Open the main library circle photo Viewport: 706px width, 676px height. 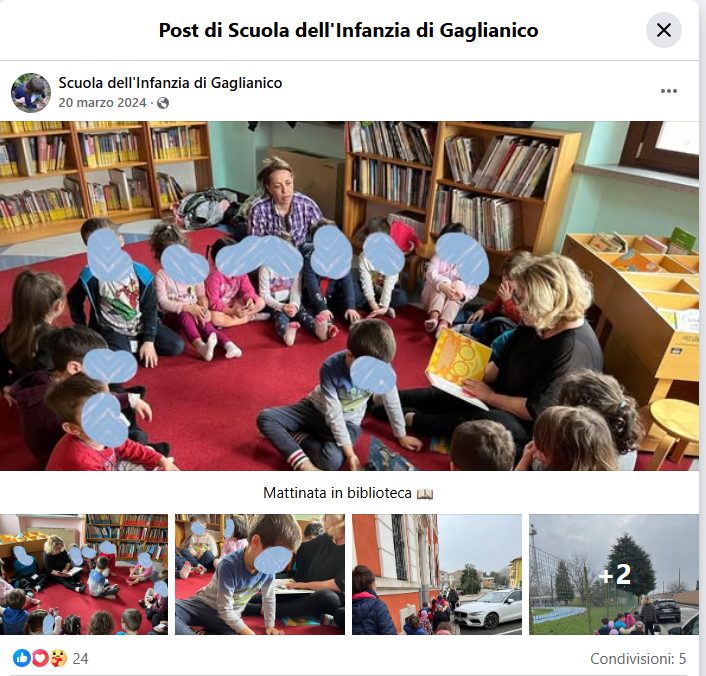(349, 296)
